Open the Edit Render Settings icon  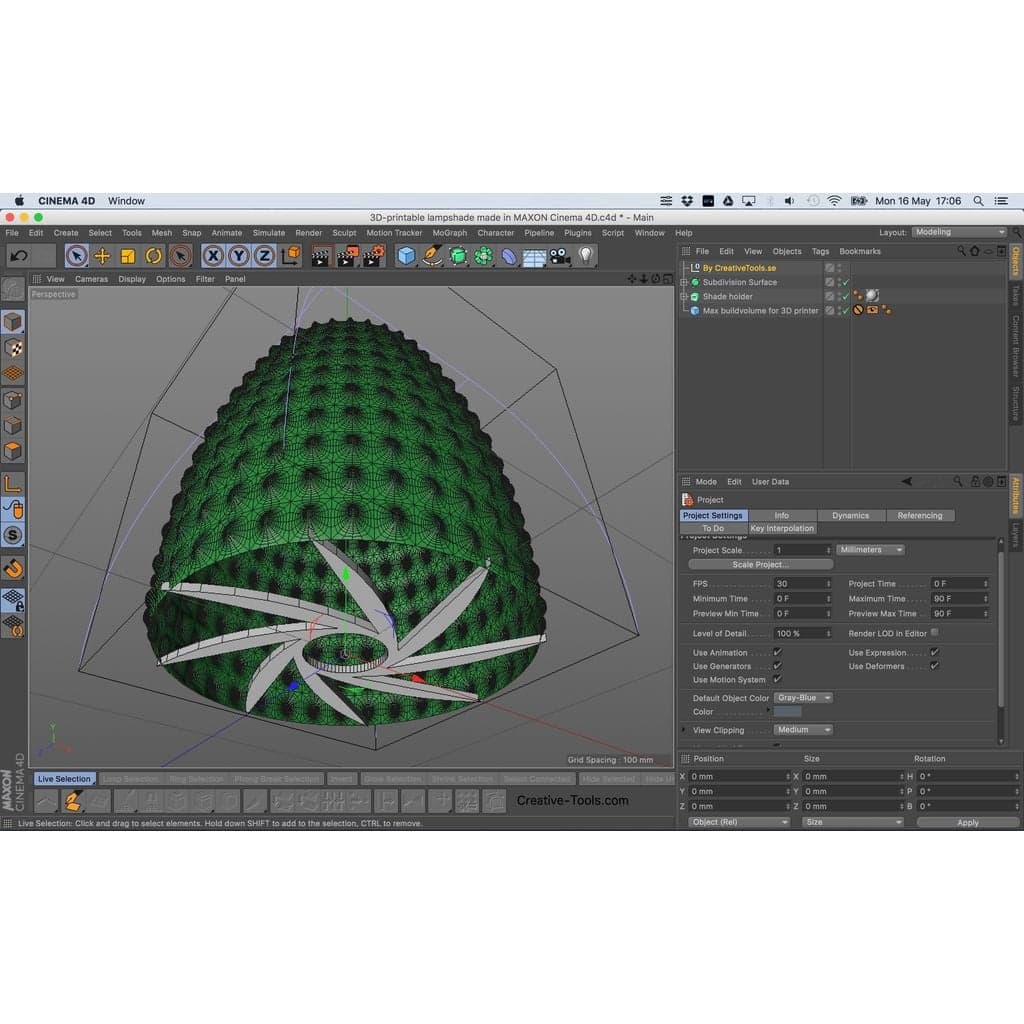click(x=374, y=256)
